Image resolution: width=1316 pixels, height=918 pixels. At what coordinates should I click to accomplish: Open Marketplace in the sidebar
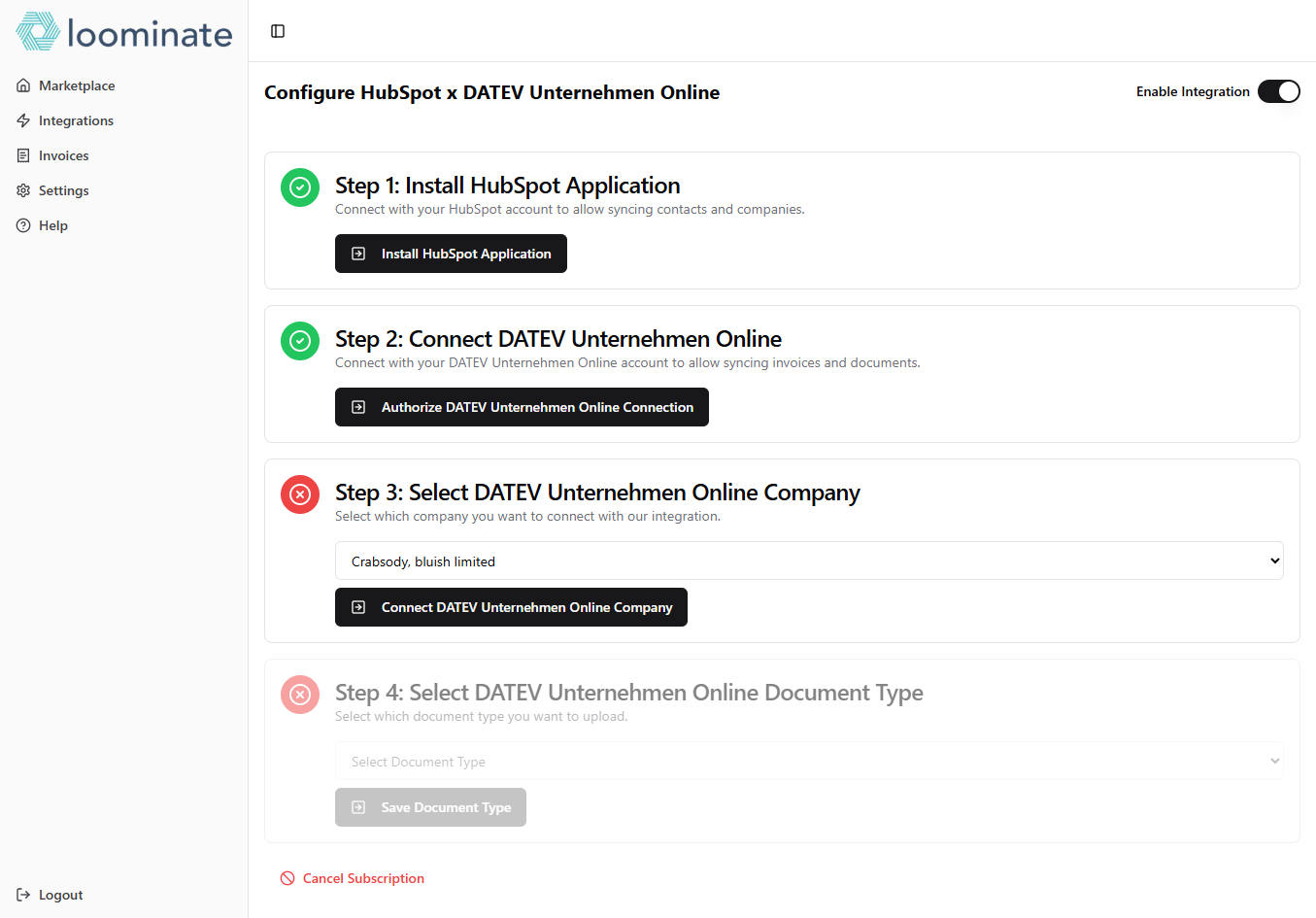point(123,85)
